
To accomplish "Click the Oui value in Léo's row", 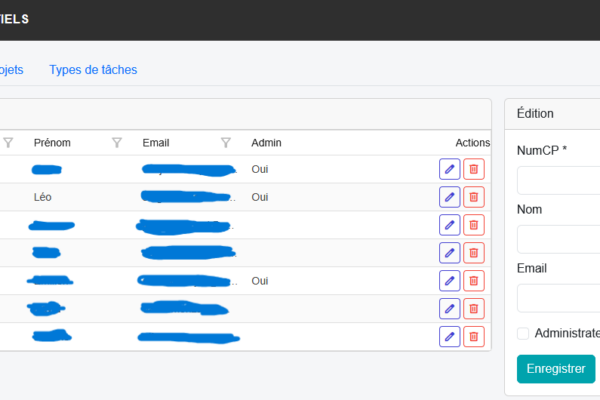I will click(x=260, y=197).
